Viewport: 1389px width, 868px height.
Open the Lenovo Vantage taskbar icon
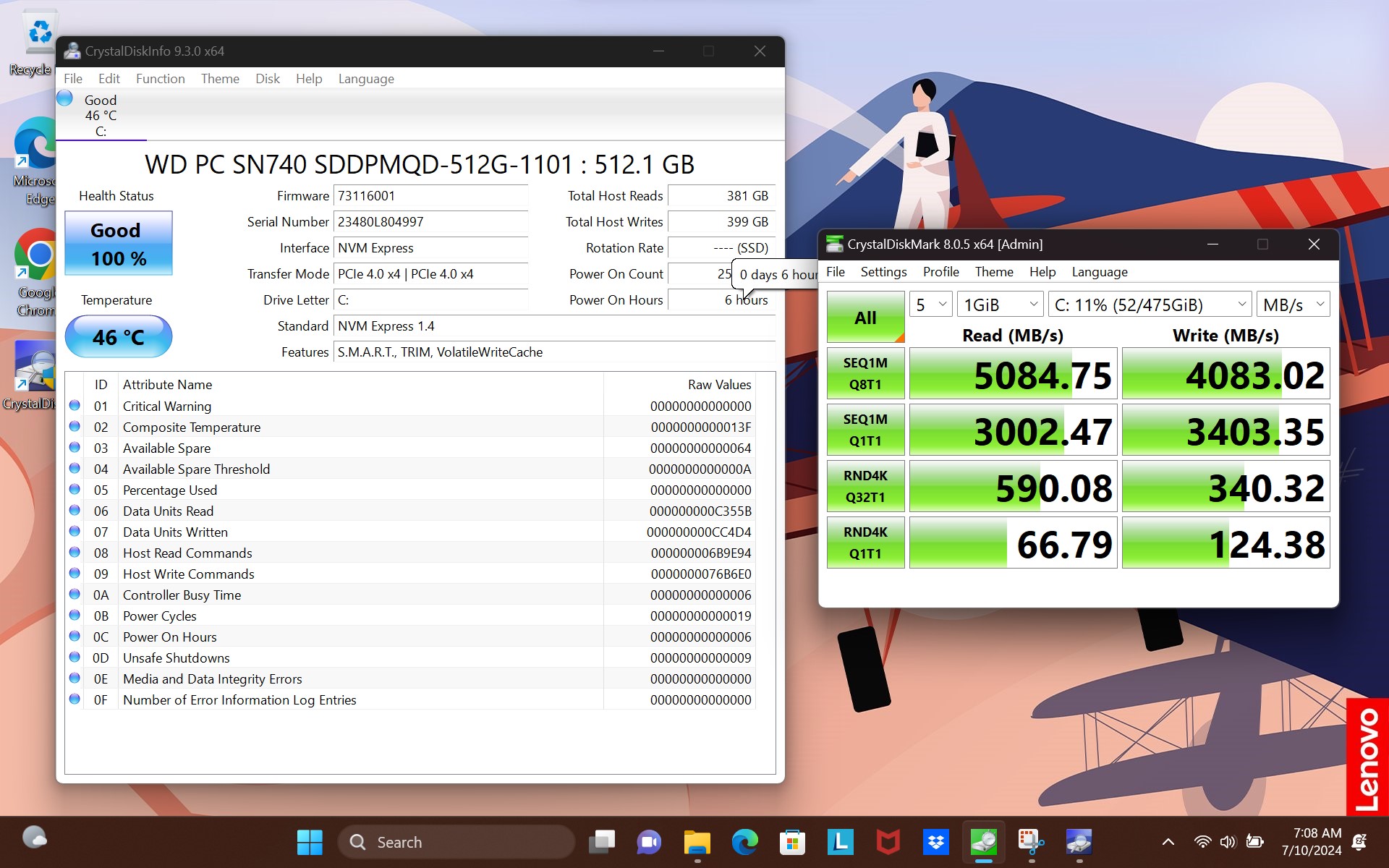840,842
